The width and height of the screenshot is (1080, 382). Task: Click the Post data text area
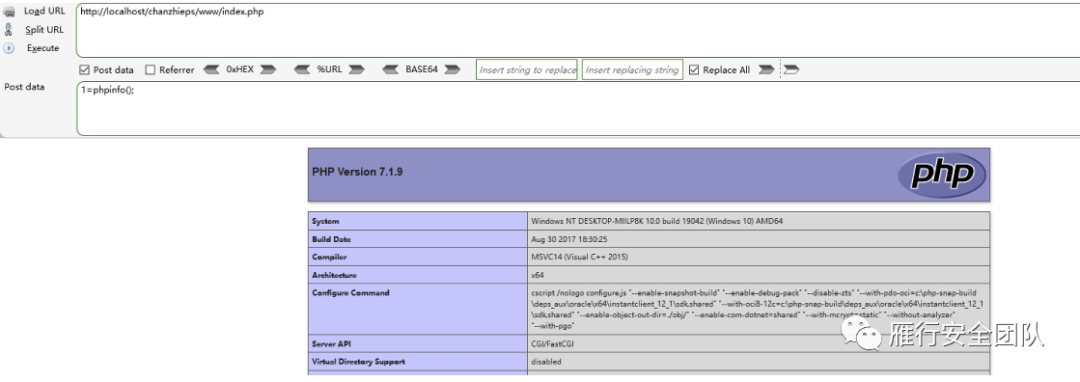pos(577,108)
